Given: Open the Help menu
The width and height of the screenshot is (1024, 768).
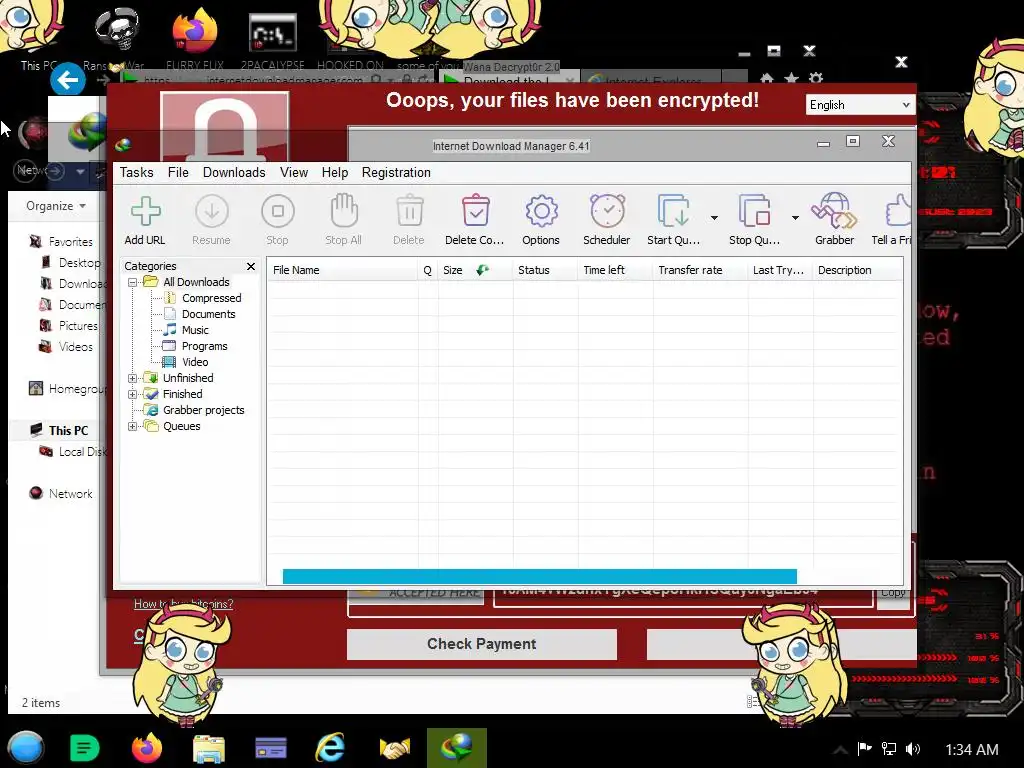Looking at the screenshot, I should pyautogui.click(x=334, y=172).
